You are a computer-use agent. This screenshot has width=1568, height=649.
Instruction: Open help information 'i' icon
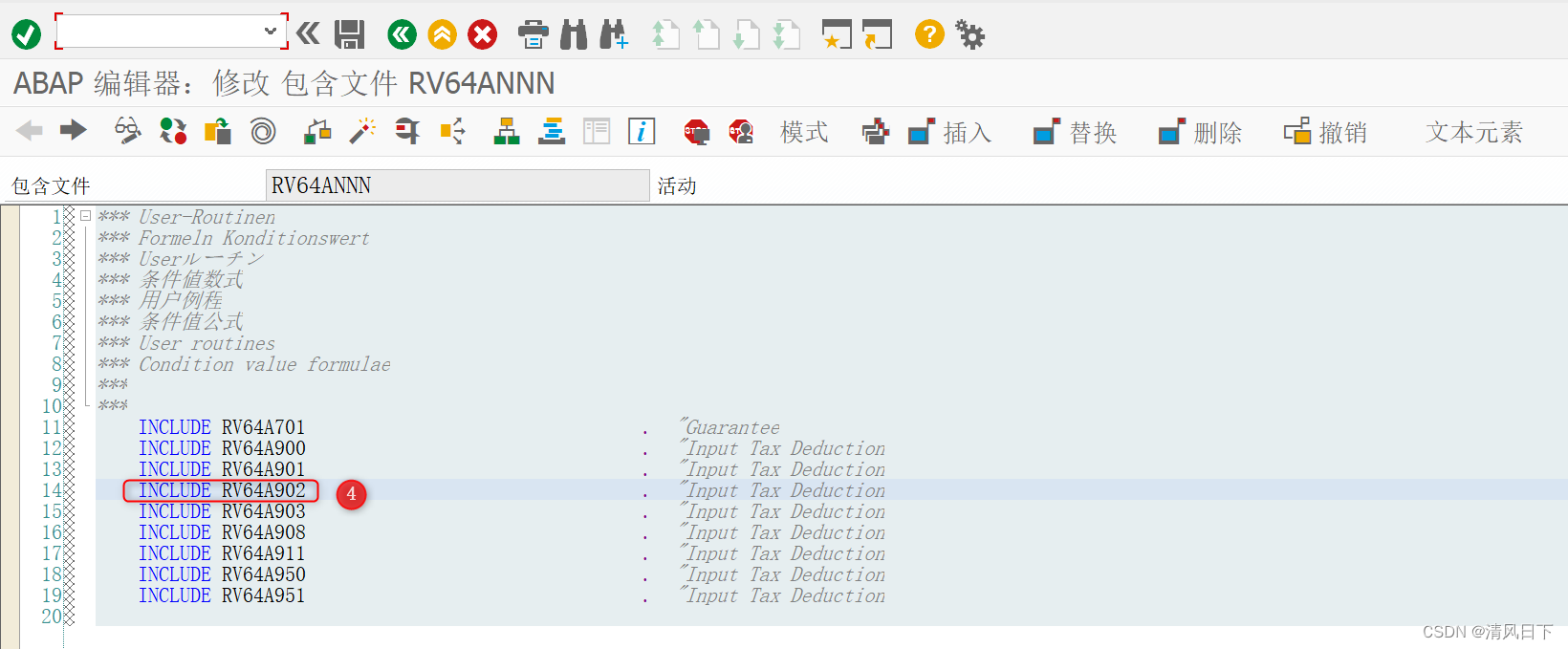click(642, 131)
